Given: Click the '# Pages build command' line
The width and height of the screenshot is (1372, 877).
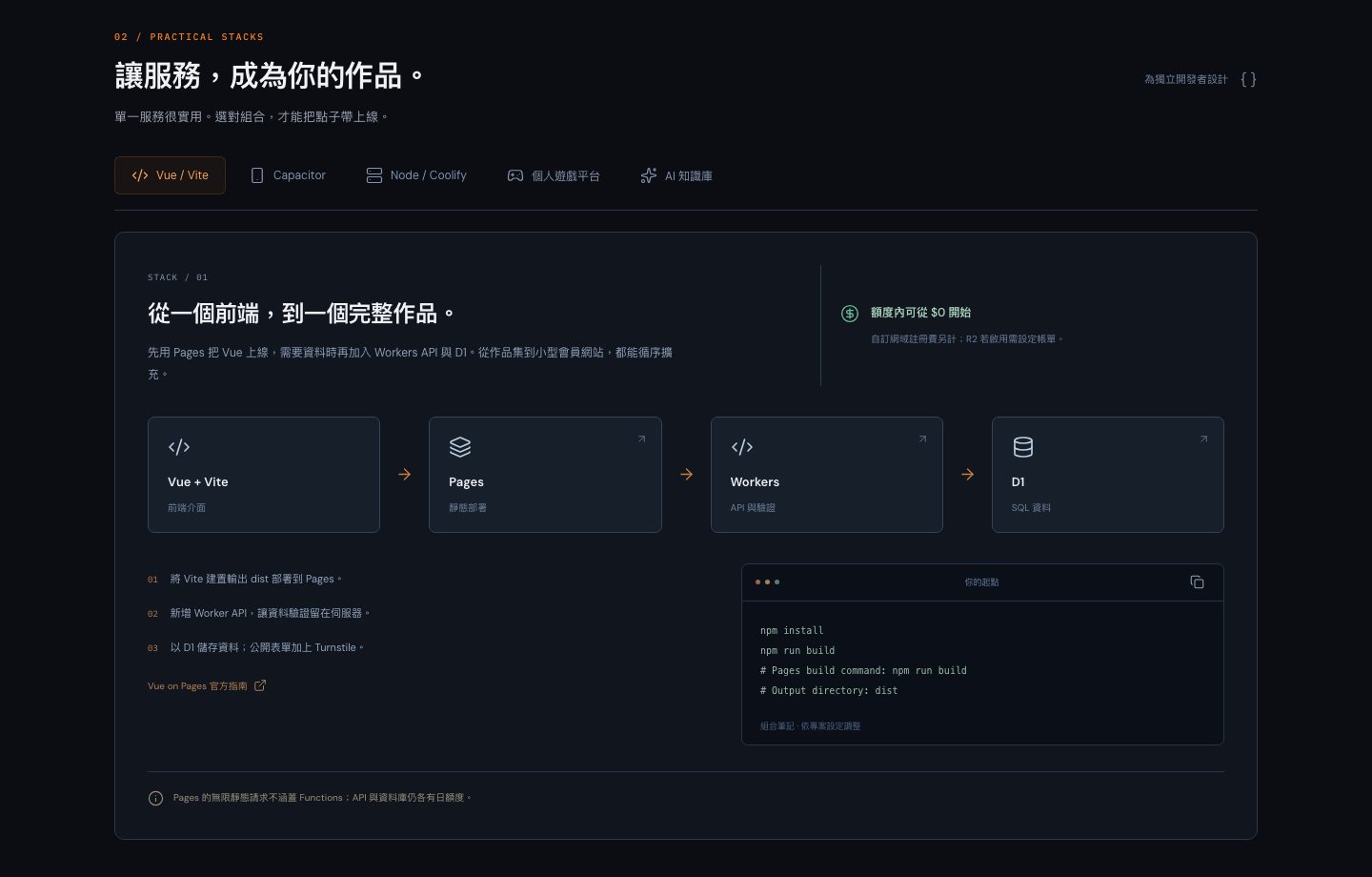Looking at the screenshot, I should tap(863, 670).
